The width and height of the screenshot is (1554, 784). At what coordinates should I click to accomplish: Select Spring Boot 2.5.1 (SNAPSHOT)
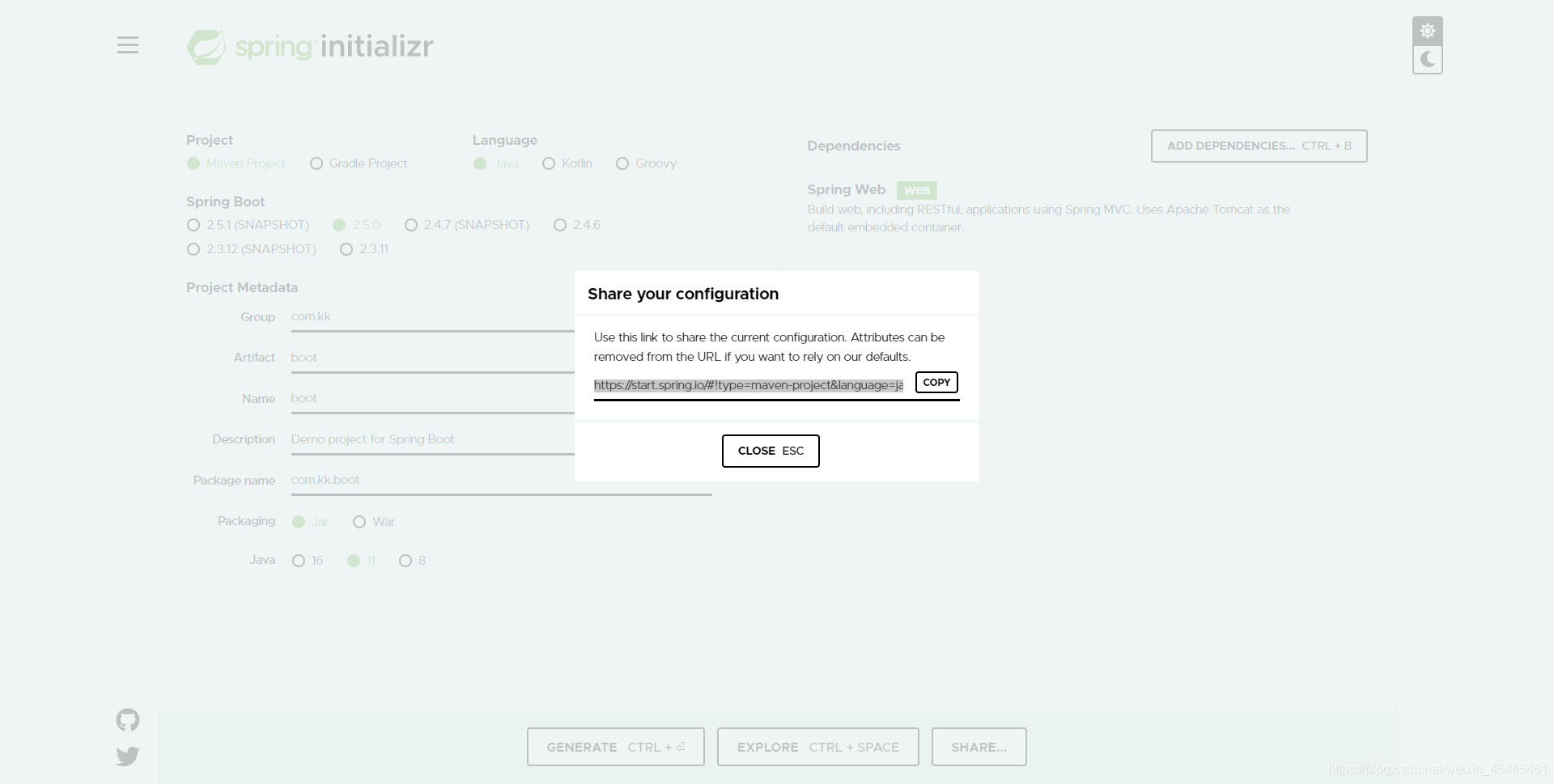tap(248, 225)
